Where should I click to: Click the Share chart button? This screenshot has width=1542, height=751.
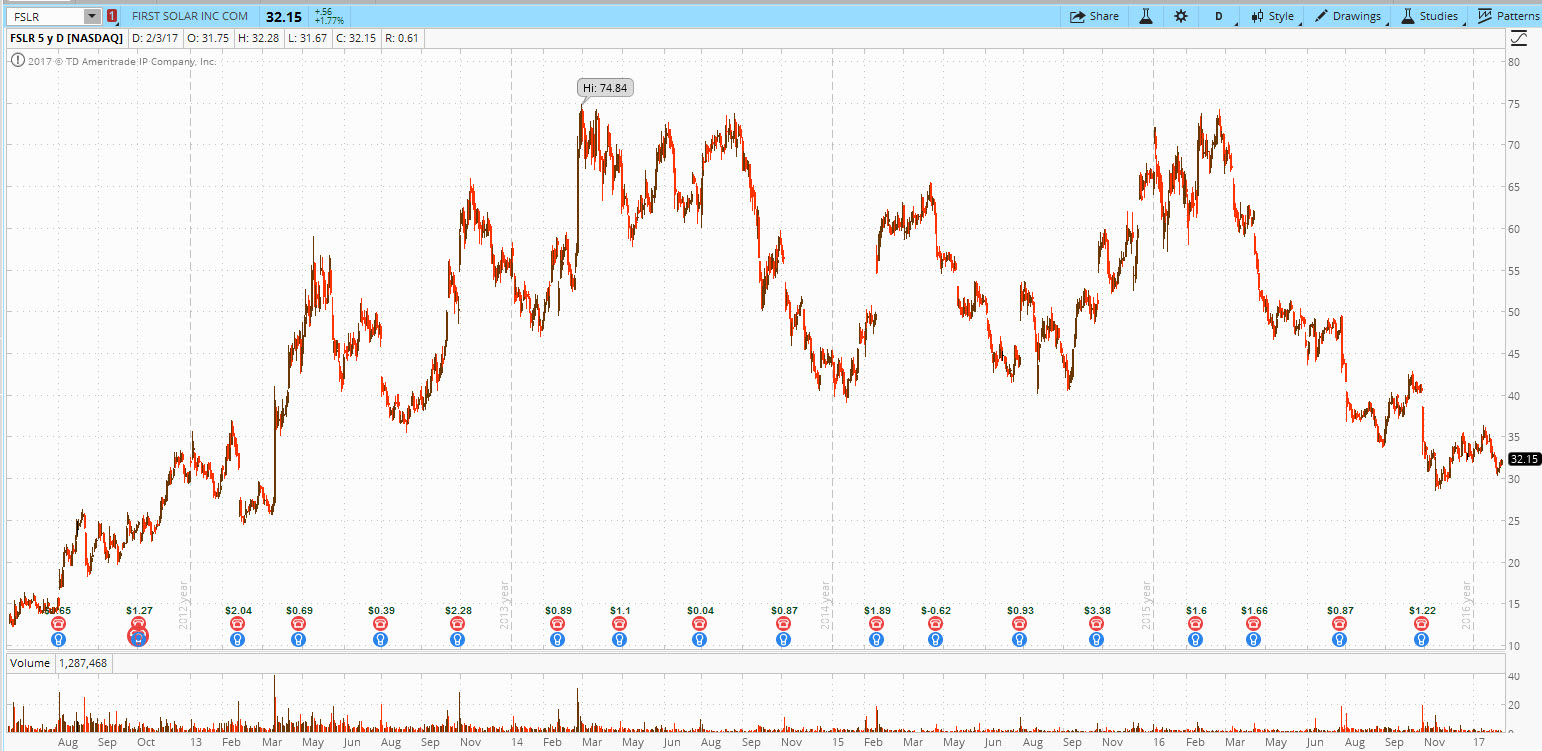tap(1094, 16)
